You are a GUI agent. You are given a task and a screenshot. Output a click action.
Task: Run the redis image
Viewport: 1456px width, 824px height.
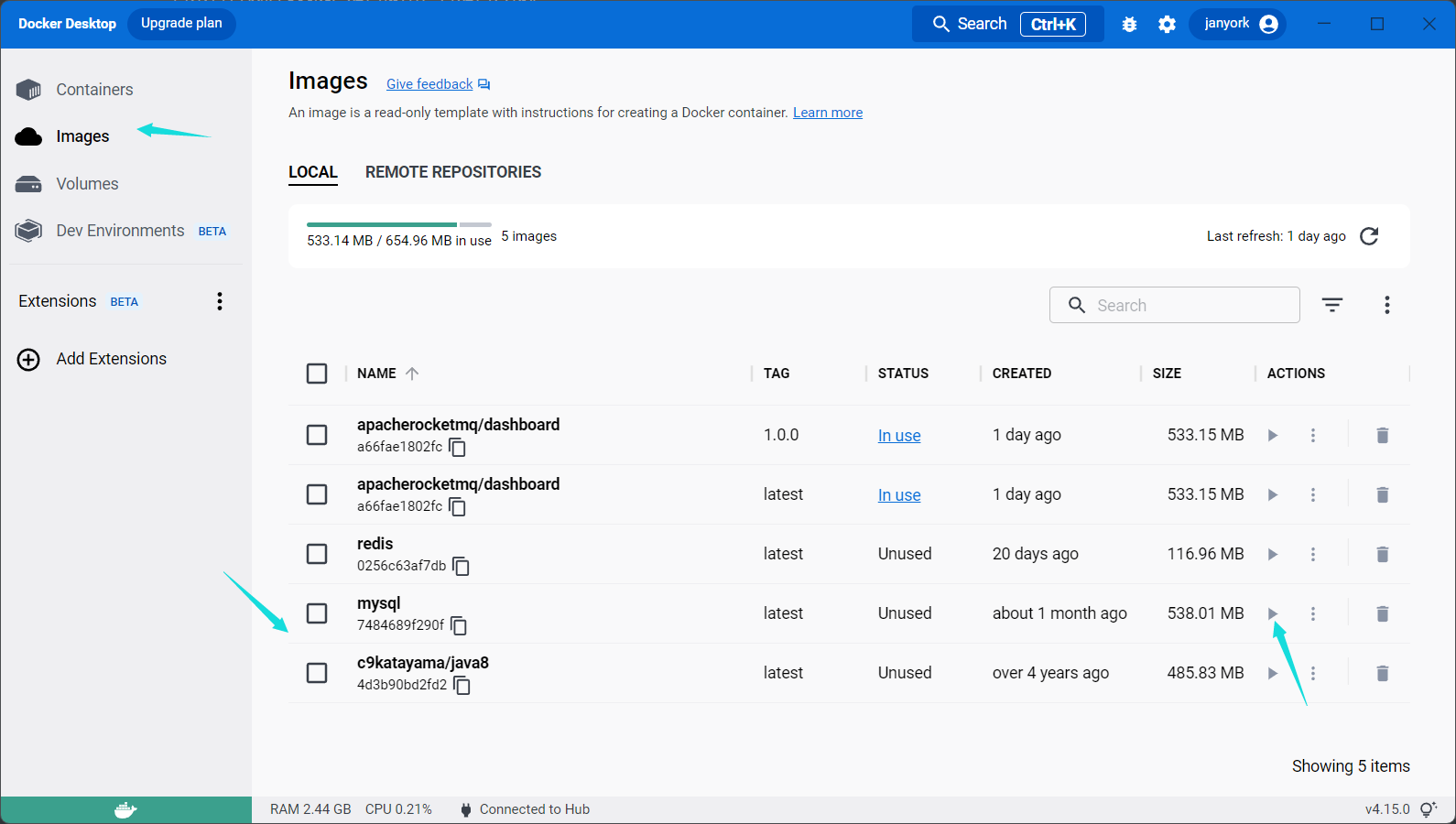[x=1273, y=555]
